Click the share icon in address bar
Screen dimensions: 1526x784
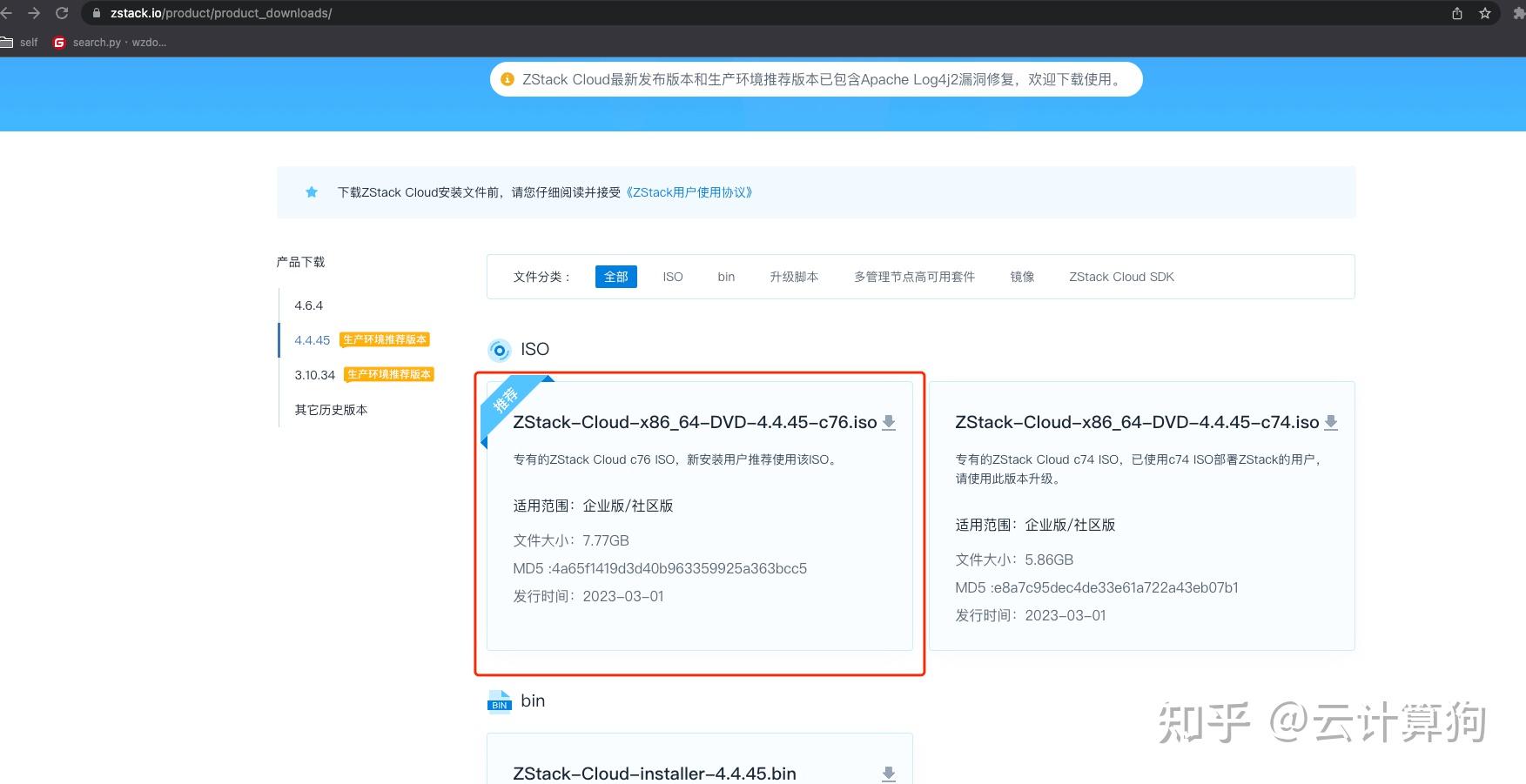point(1457,13)
